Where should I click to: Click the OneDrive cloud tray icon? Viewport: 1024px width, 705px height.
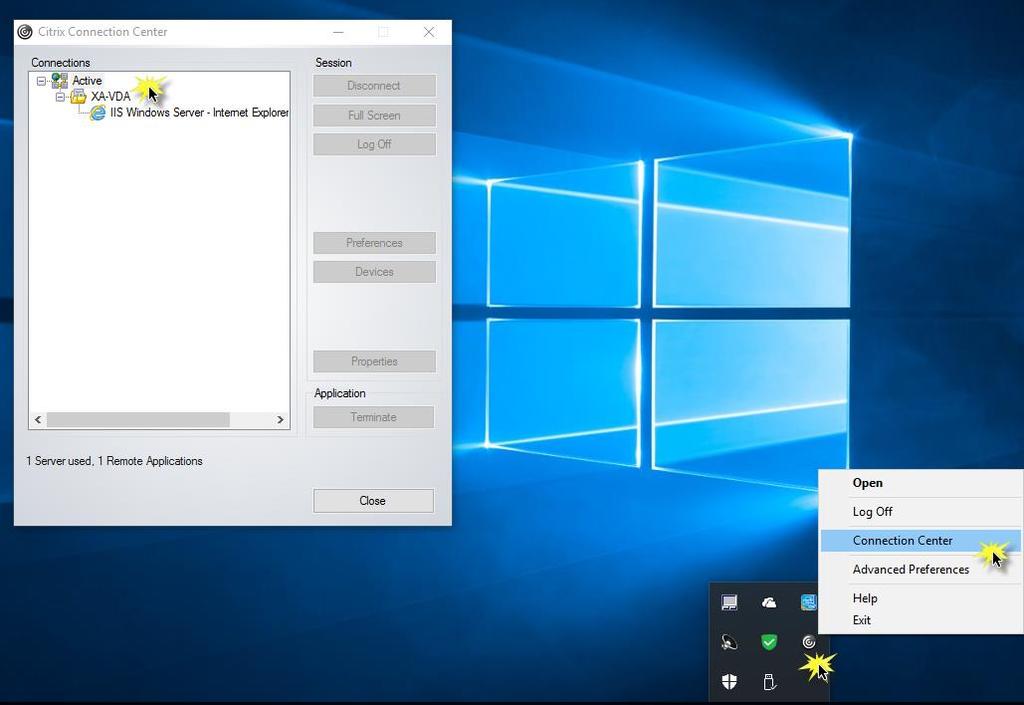pyautogui.click(x=769, y=603)
